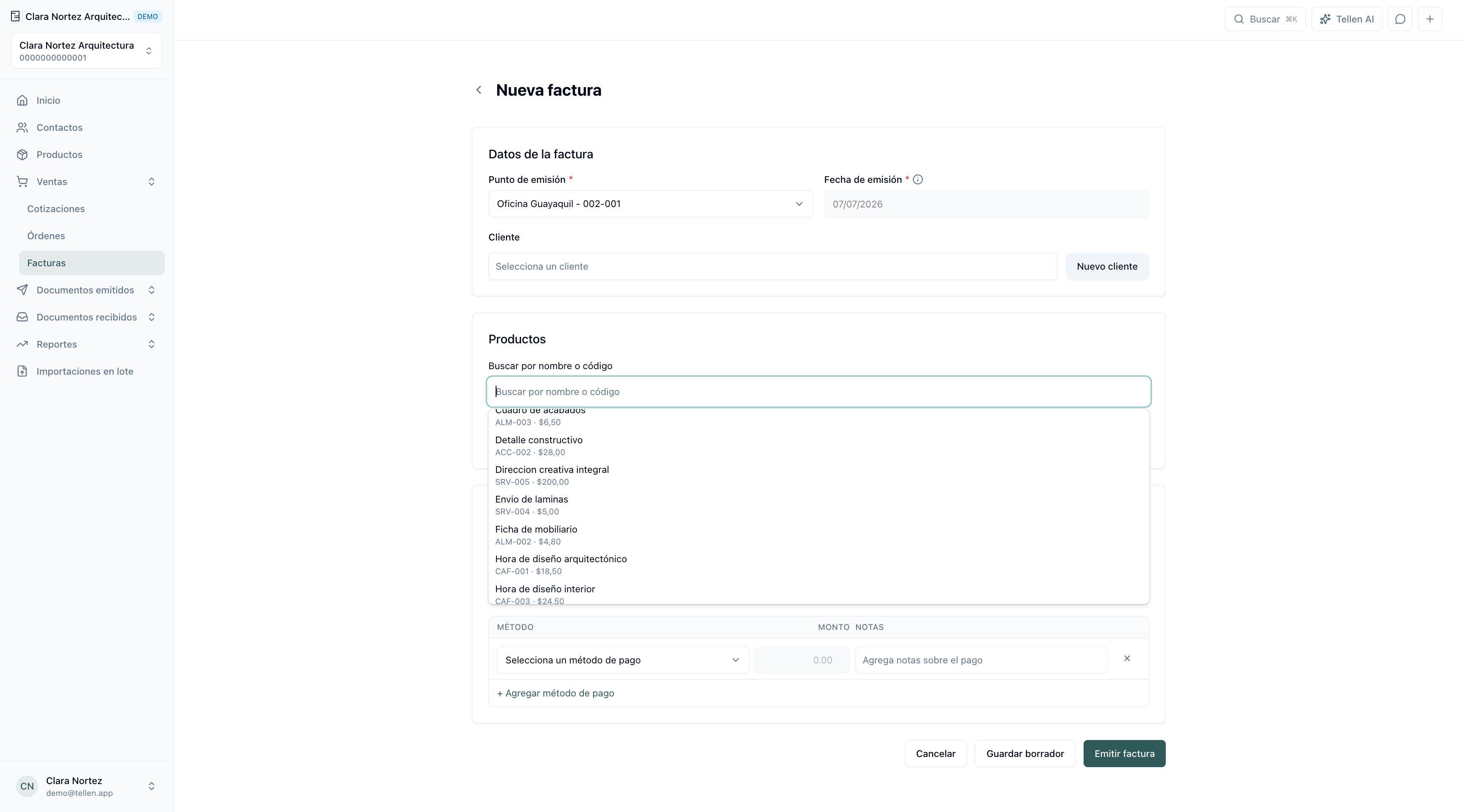Click the chat bubble icon in top bar
This screenshot has height=812, width=1464.
point(1400,19)
